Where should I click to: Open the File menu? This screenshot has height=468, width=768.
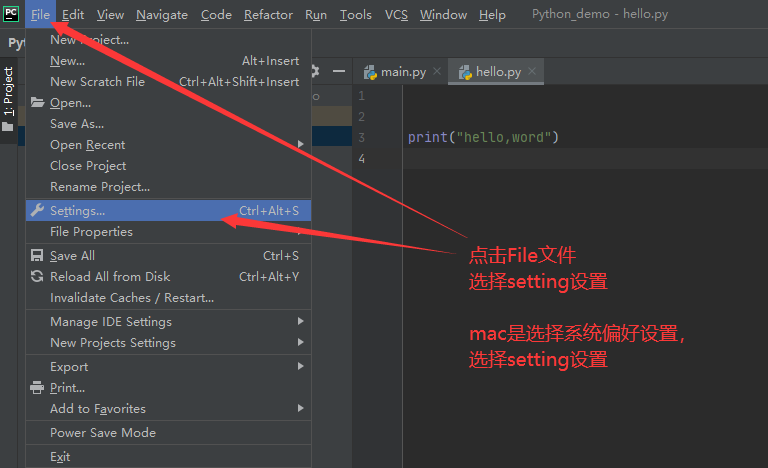click(40, 15)
